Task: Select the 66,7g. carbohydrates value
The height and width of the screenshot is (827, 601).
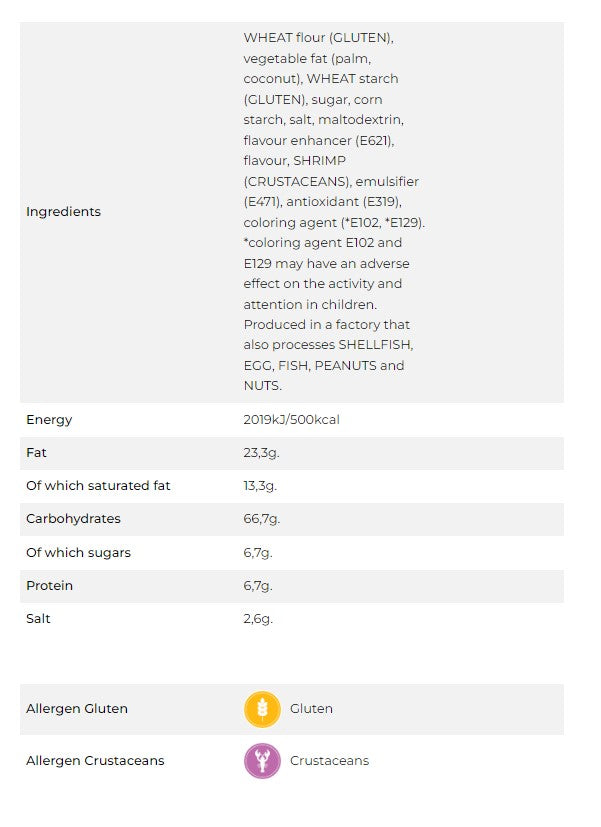Action: click(261, 519)
